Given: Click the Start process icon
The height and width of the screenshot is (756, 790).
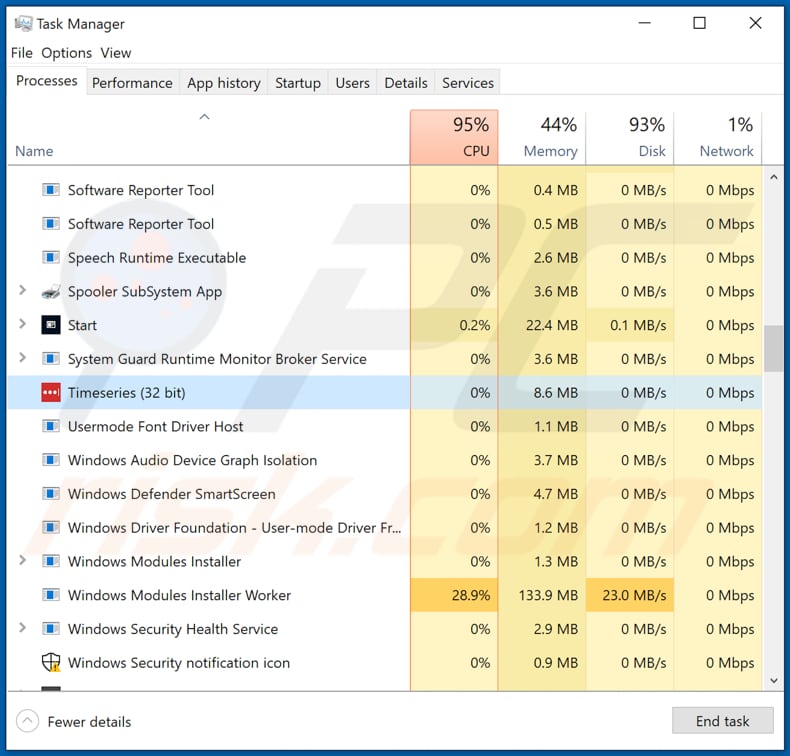Looking at the screenshot, I should 51,325.
